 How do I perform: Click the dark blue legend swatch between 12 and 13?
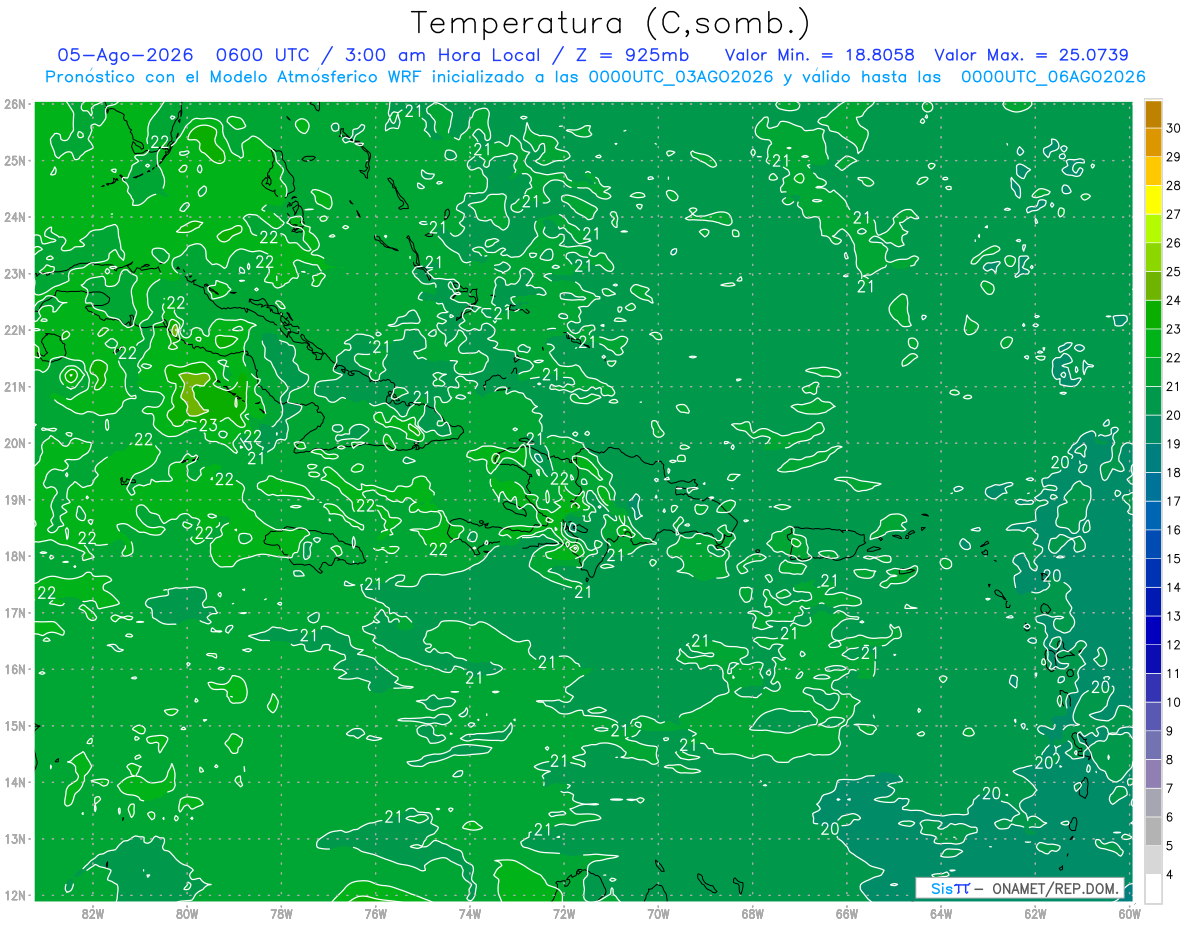1153,630
